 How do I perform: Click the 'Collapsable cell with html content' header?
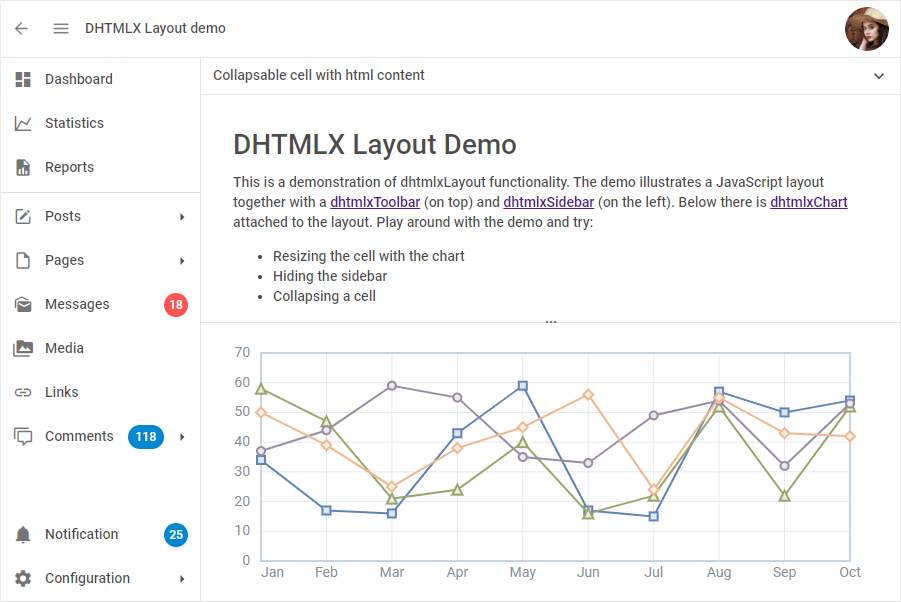(319, 75)
